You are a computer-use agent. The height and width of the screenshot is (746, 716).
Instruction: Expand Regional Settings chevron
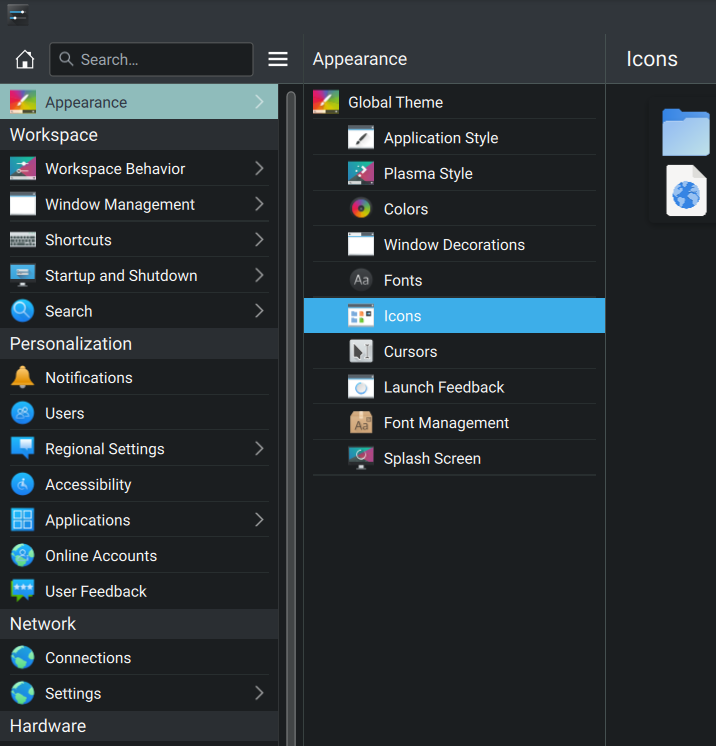[x=259, y=448]
